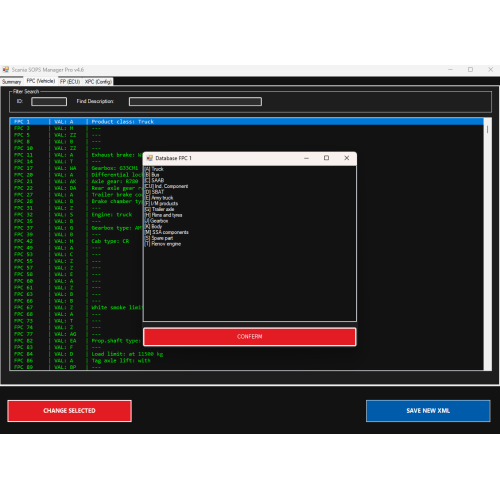The height and width of the screenshot is (500, 500).
Task: Close the Database FPC 1 dialog
Action: tap(347, 158)
